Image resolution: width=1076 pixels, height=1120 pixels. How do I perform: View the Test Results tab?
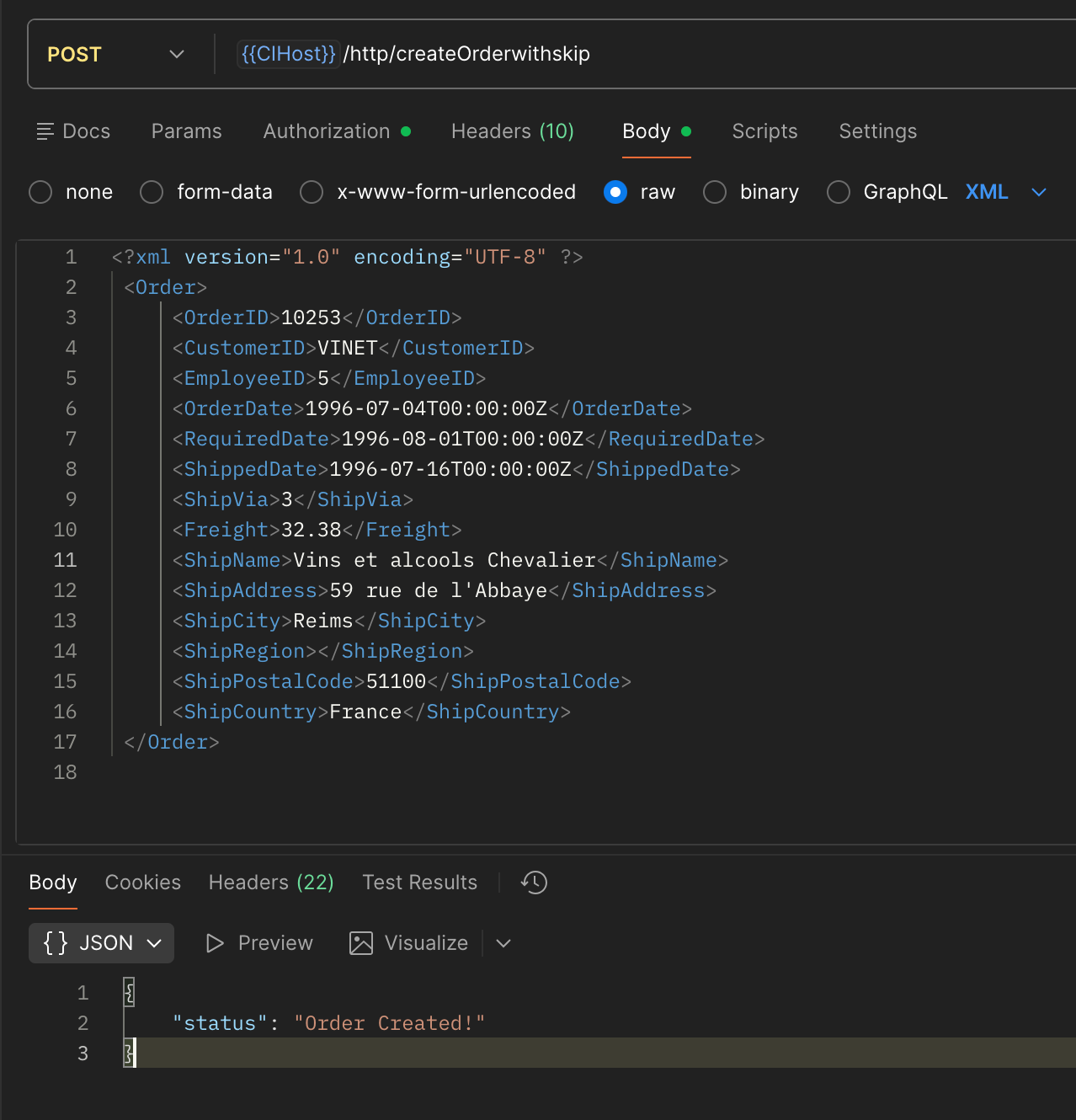pyautogui.click(x=419, y=883)
